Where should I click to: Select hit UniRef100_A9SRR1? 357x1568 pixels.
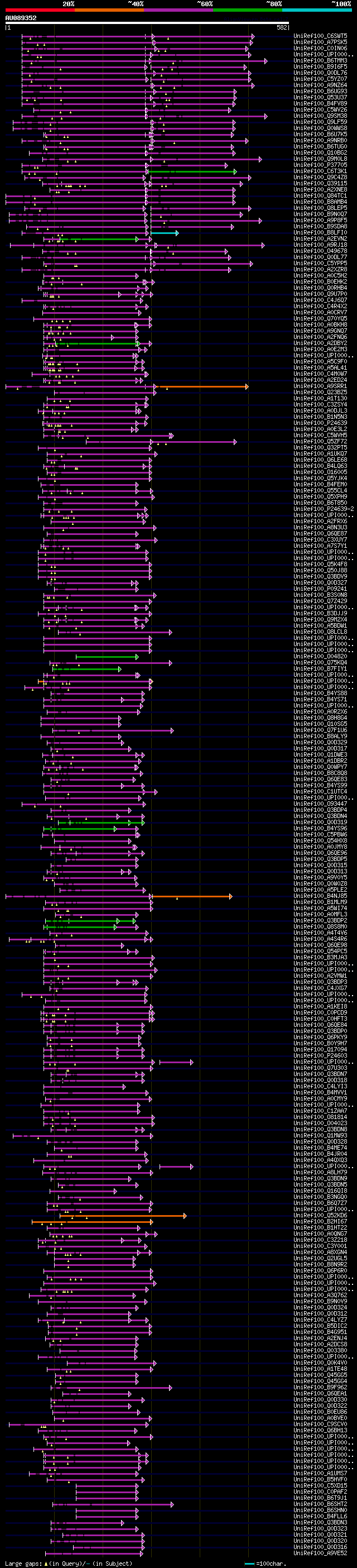click(321, 386)
